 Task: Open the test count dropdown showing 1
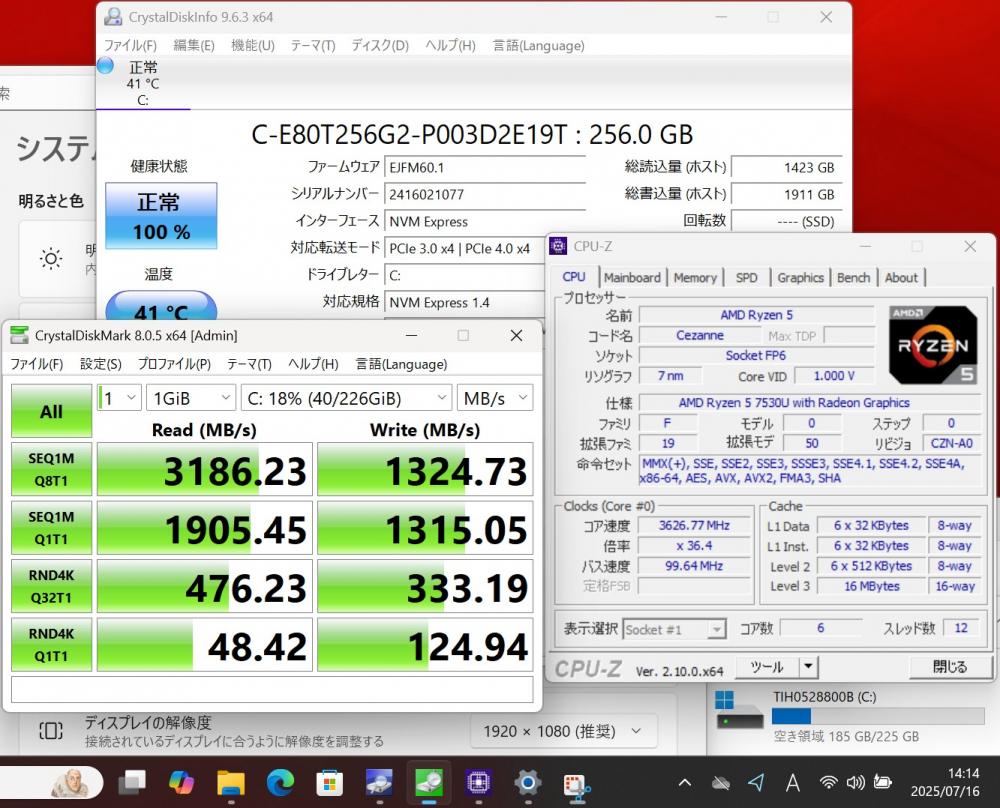[x=119, y=399]
